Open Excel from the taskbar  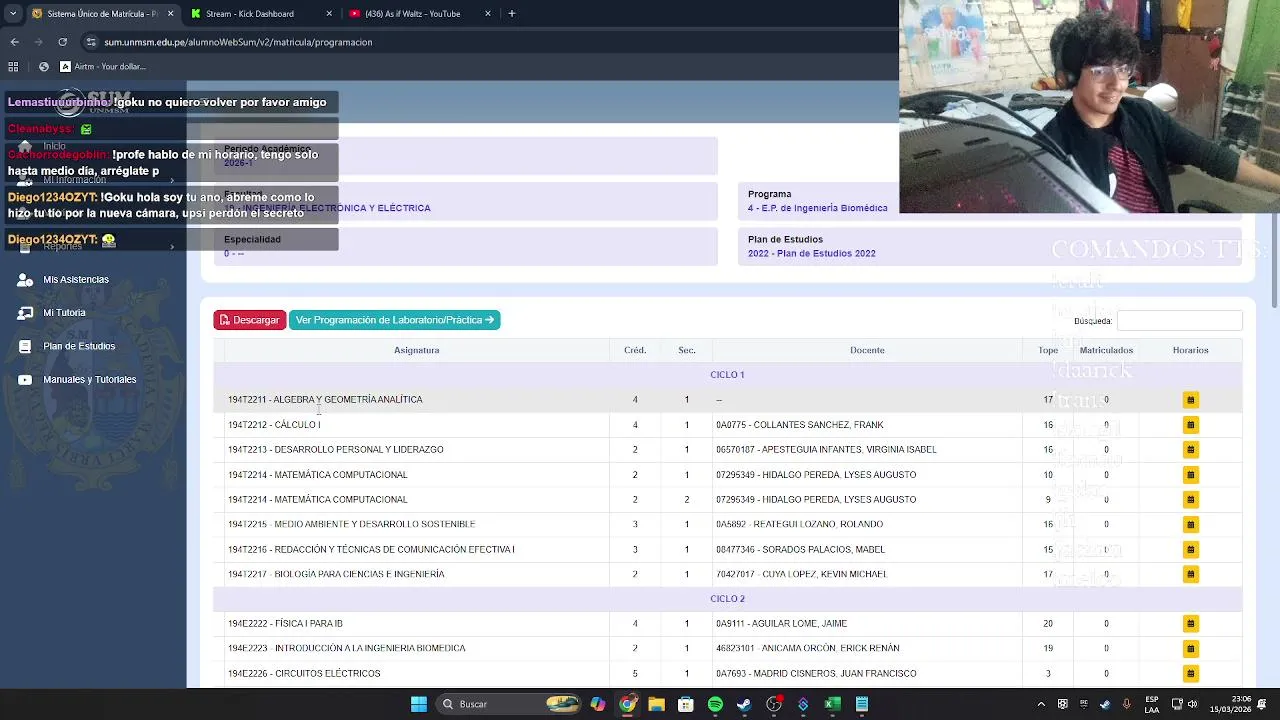(x=832, y=704)
